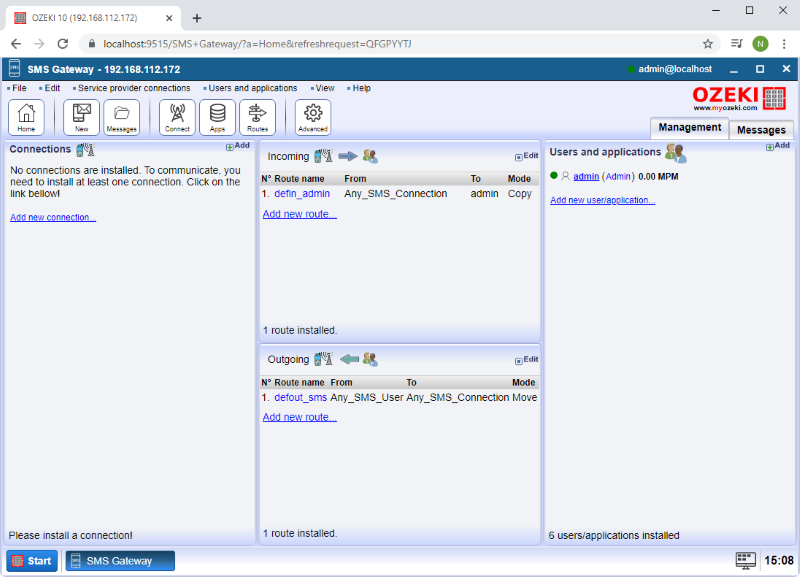800x577 pixels.
Task: Switch to the Management tab
Action: pyautogui.click(x=689, y=128)
